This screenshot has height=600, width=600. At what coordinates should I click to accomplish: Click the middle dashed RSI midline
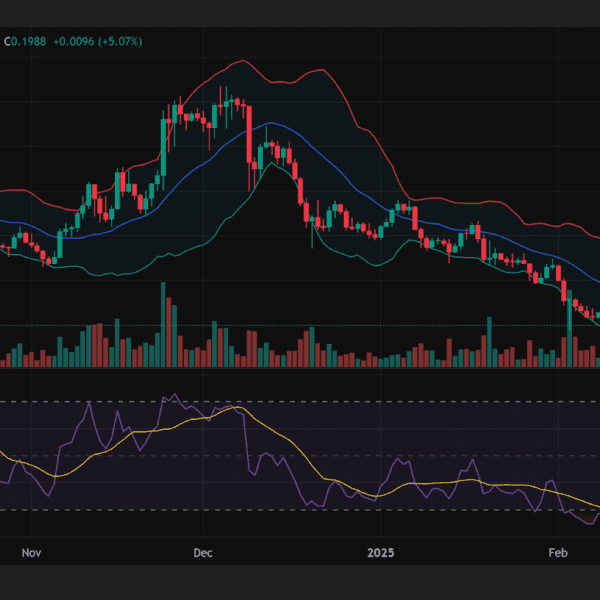tap(300, 456)
